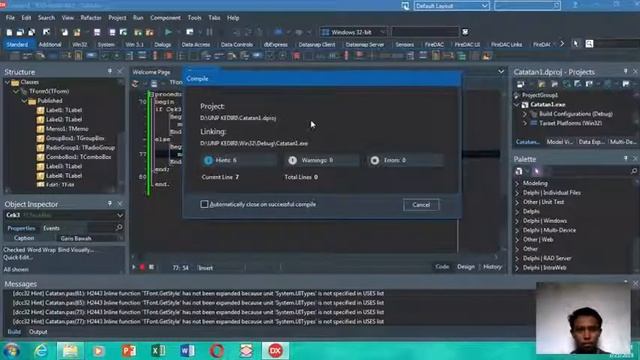Expand the Delphi | RAD Server palette category
This screenshot has width=640, height=360.
[517, 259]
